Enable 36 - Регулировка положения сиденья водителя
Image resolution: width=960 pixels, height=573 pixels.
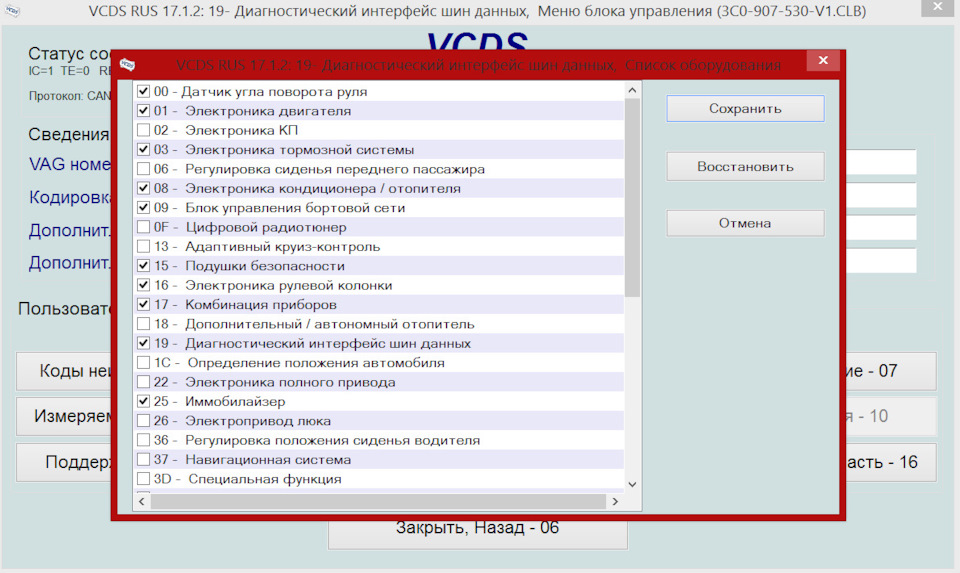pos(143,440)
